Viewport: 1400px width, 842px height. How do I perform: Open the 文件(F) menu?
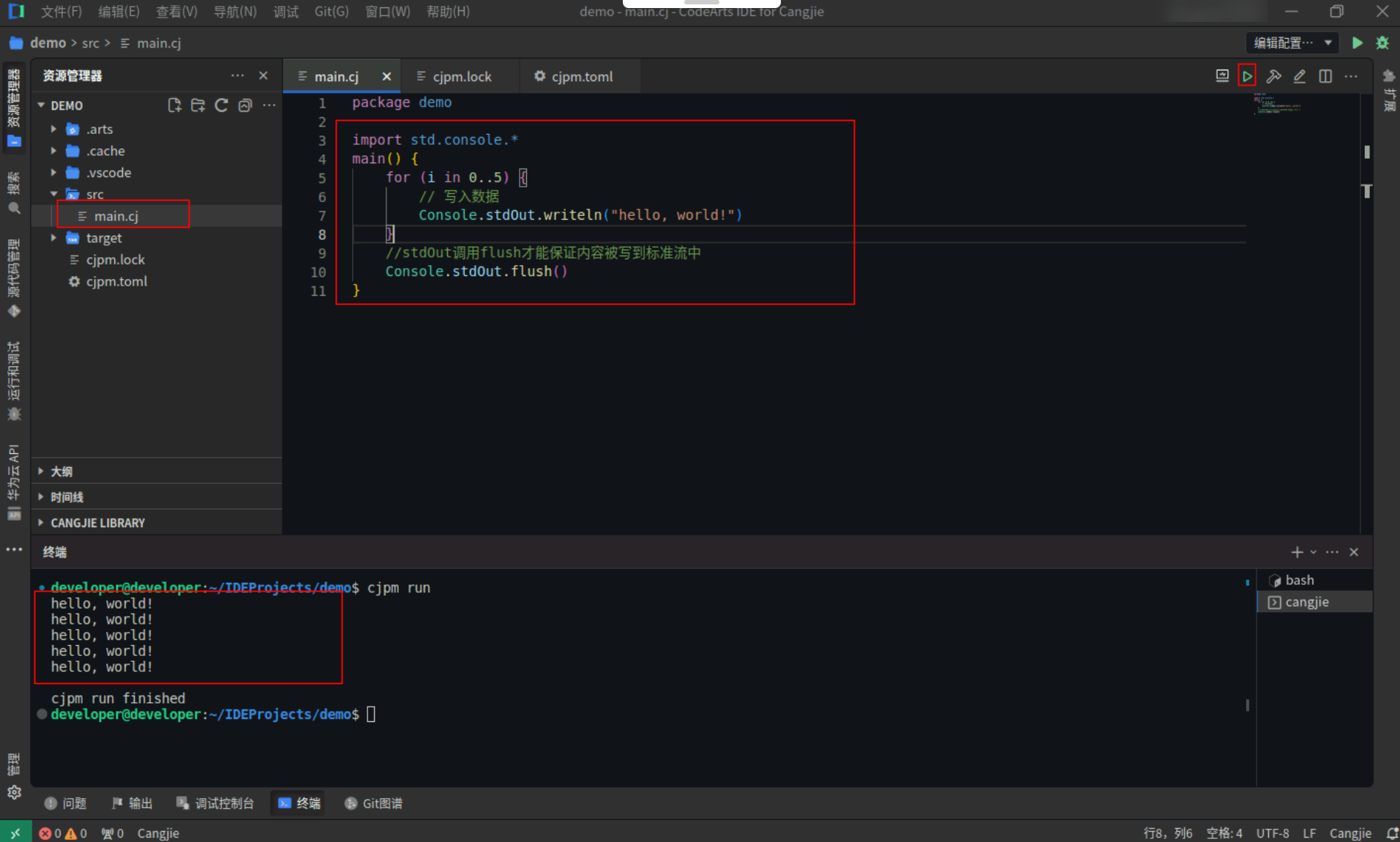[61, 12]
